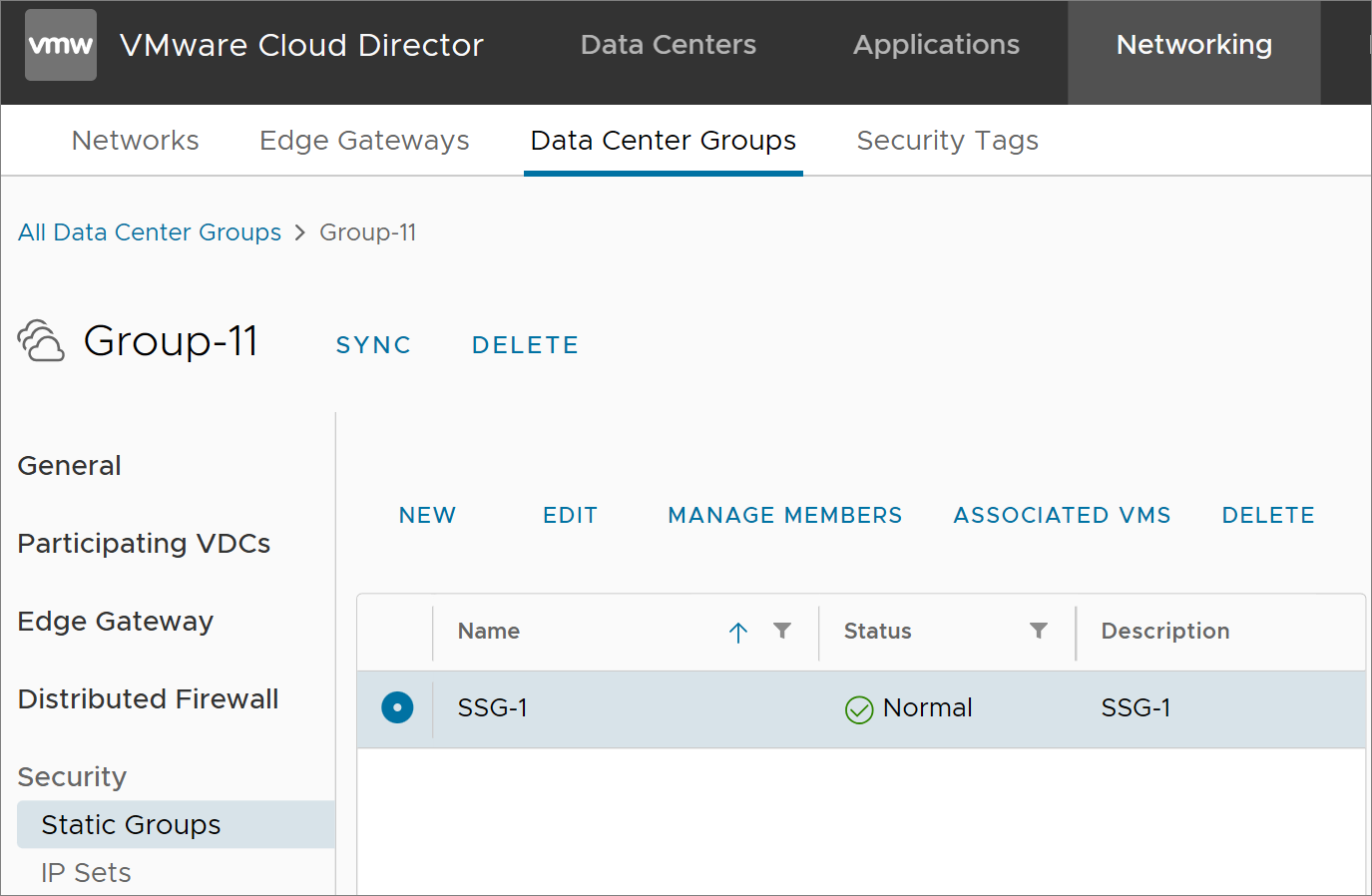Select the SSG-1 row radio button
The image size is (1372, 896).
click(x=397, y=708)
